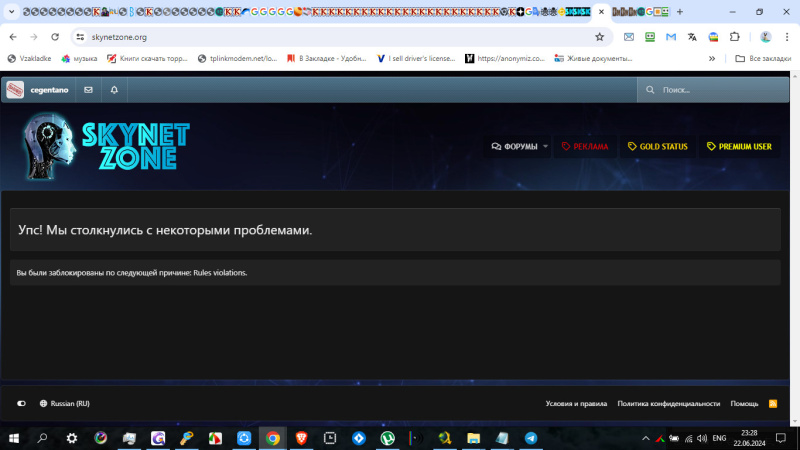Viewport: 800px width, 450px height.
Task: Add a new tab with the plus button
Action: click(x=680, y=12)
